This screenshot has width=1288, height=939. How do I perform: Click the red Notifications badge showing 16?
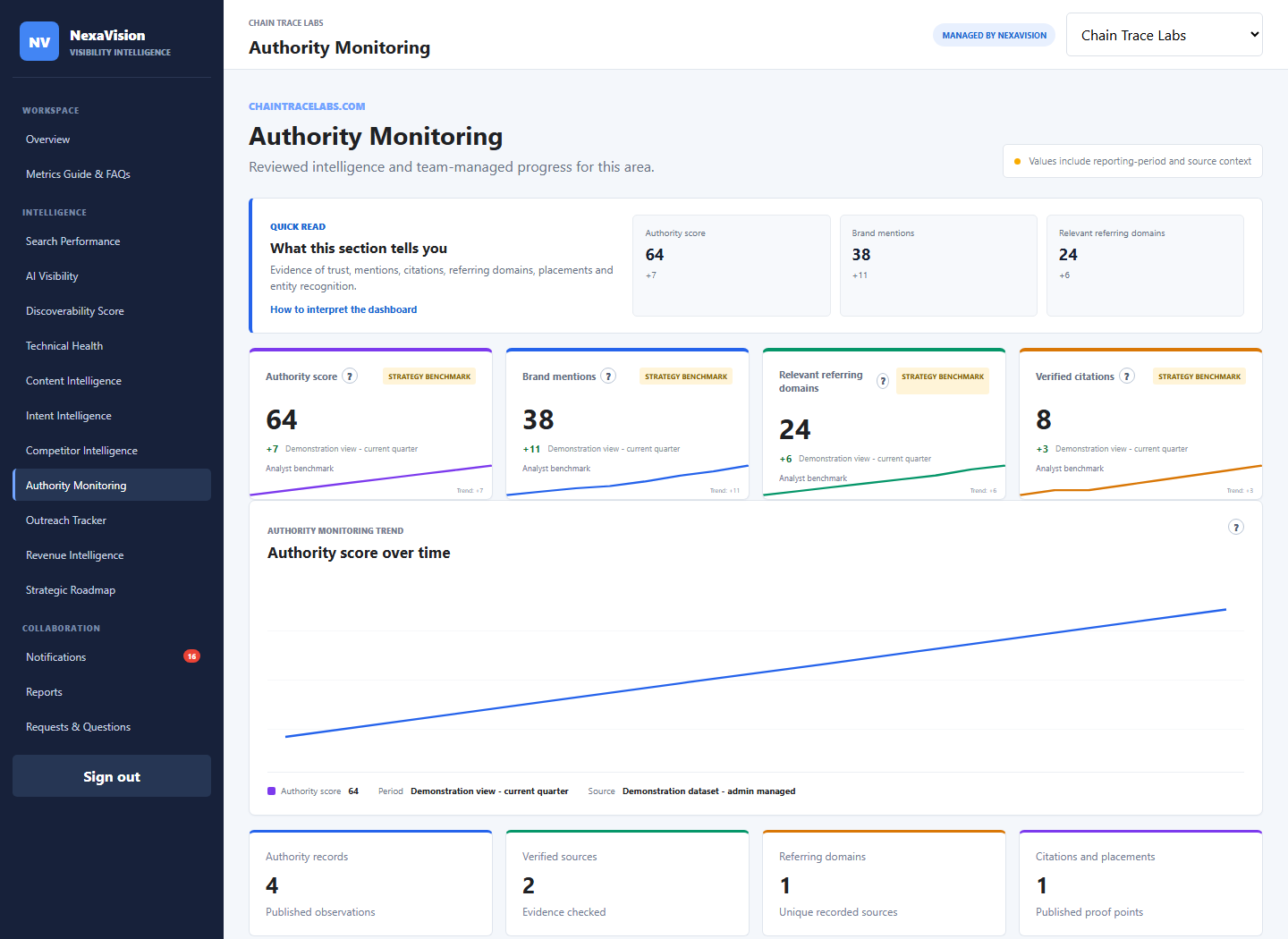click(191, 656)
